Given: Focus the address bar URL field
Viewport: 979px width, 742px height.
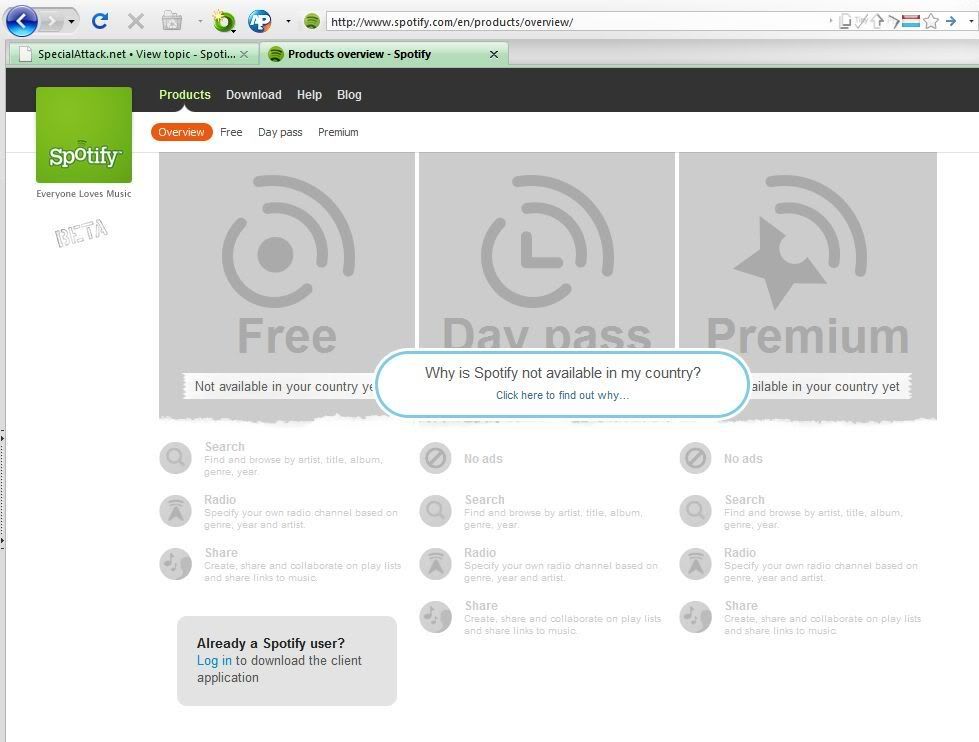Looking at the screenshot, I should 574,22.
